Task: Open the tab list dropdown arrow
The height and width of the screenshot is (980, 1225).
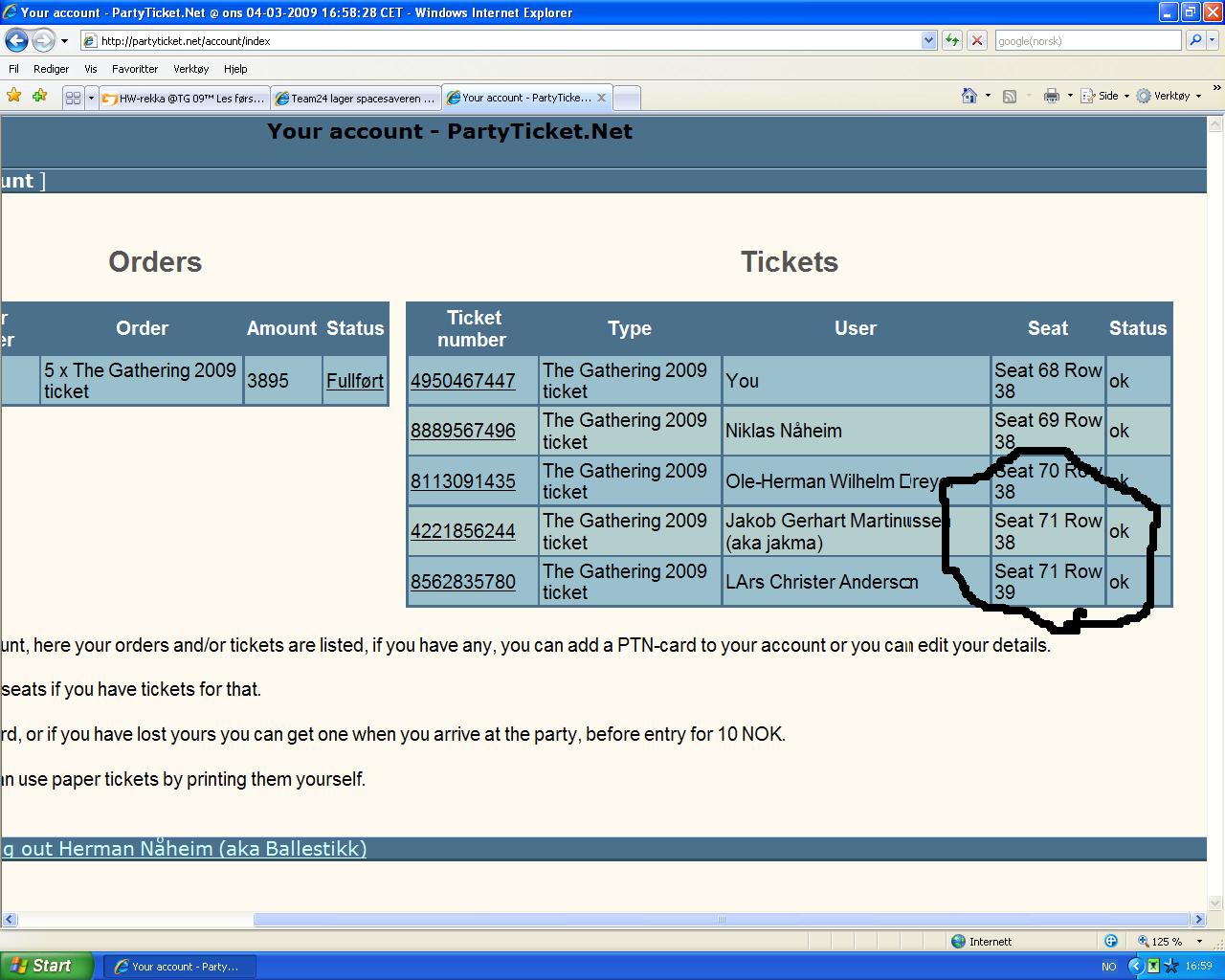Action: tap(91, 98)
